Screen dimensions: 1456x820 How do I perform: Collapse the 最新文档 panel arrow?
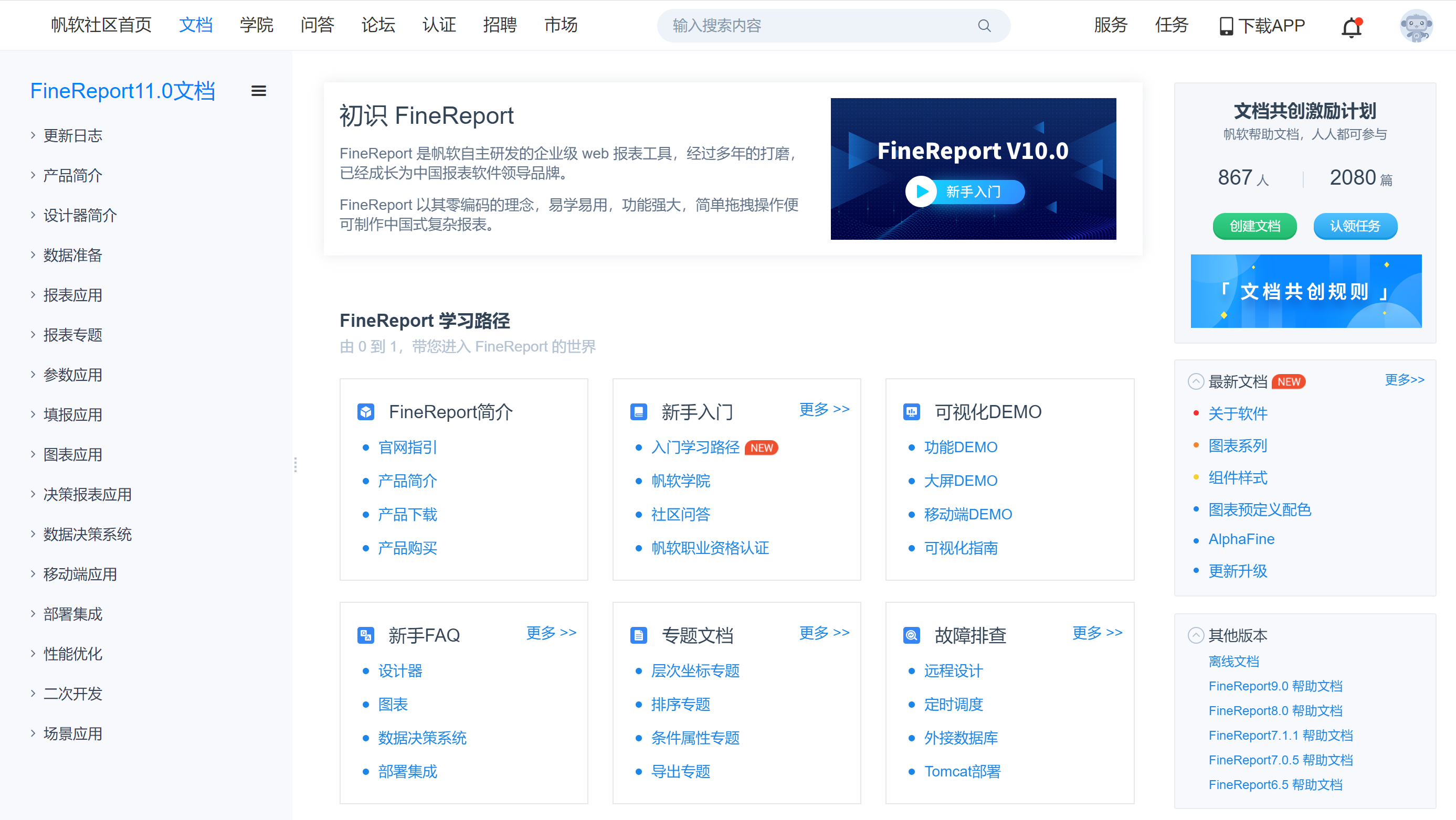(x=1196, y=381)
